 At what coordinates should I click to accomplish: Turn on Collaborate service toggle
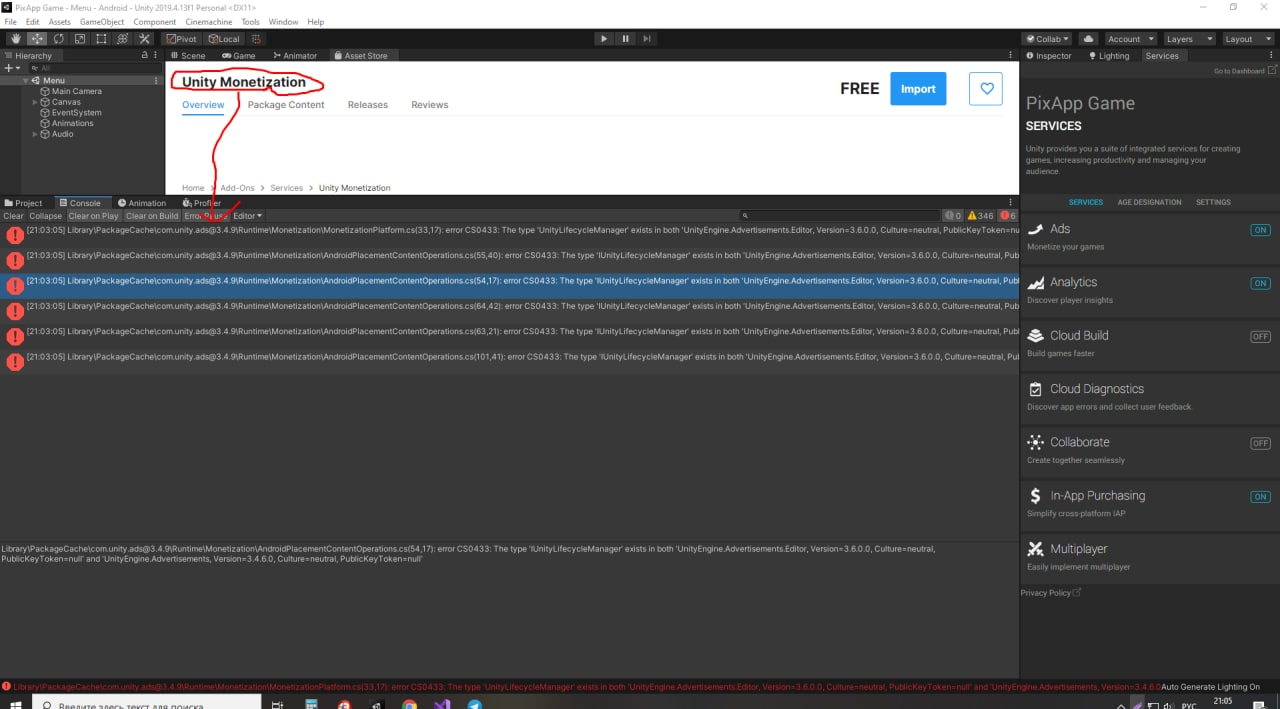[x=1260, y=443]
